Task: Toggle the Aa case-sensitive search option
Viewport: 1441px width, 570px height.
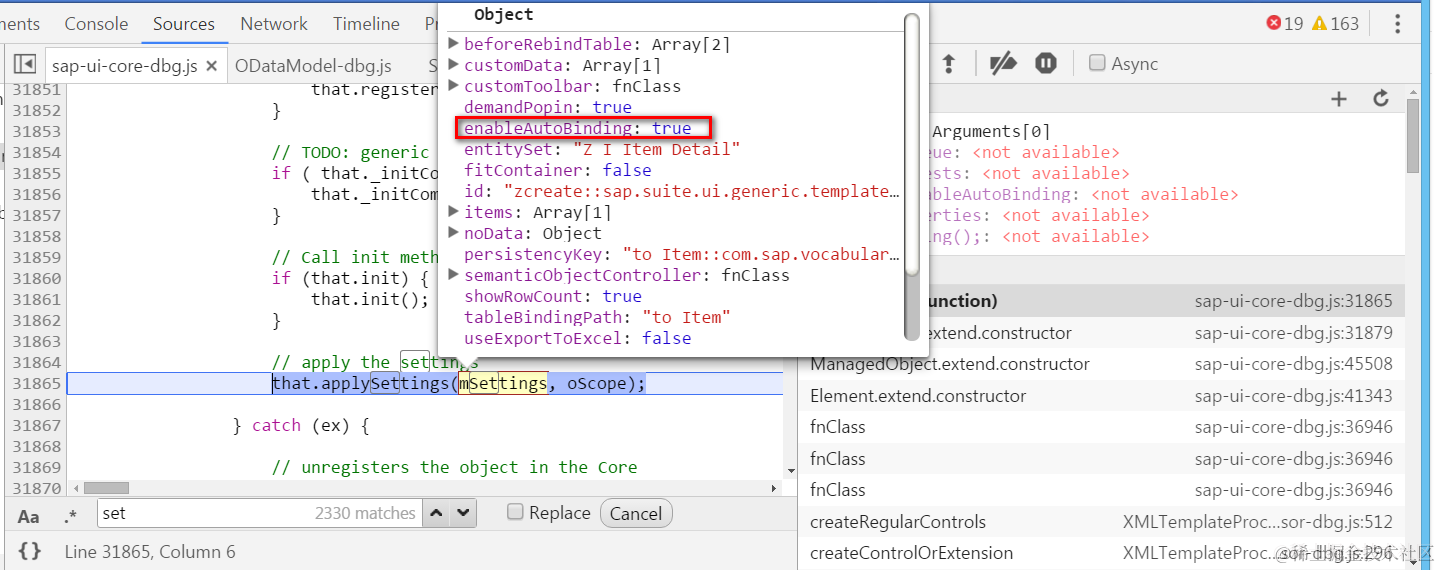Action: [29, 516]
